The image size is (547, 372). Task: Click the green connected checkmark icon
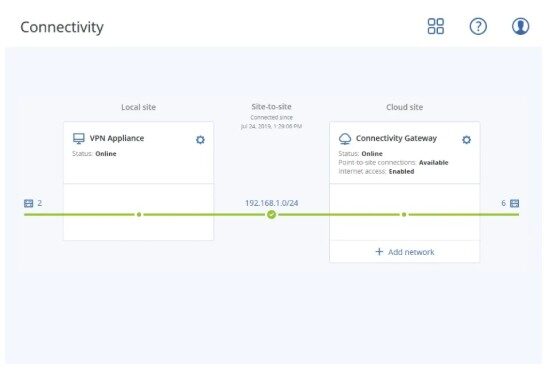(271, 214)
